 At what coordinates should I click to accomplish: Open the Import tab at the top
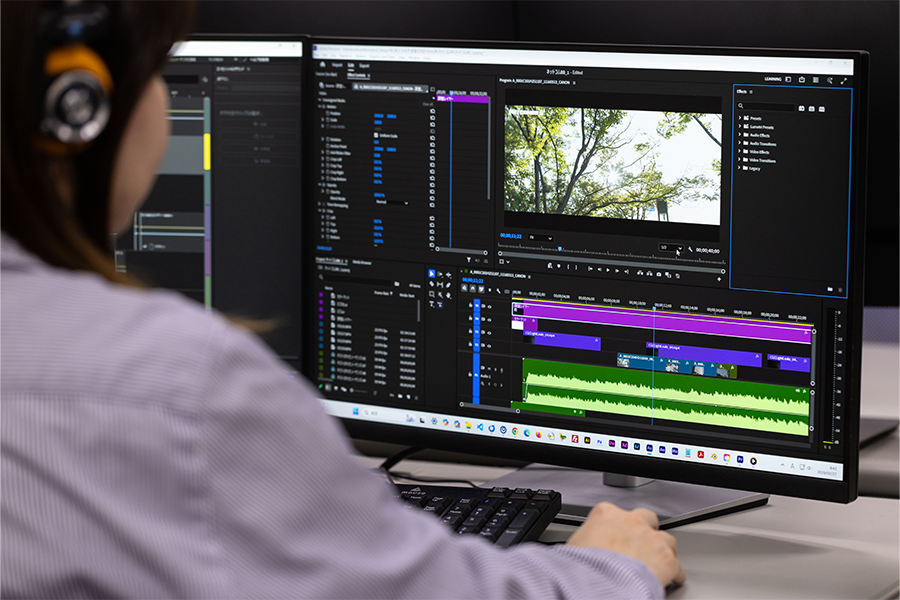335,63
